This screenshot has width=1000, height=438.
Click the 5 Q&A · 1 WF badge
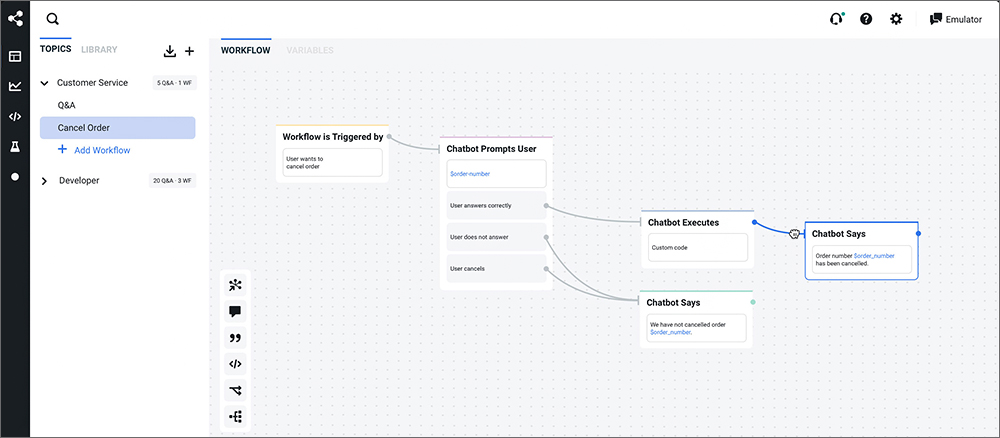(174, 83)
